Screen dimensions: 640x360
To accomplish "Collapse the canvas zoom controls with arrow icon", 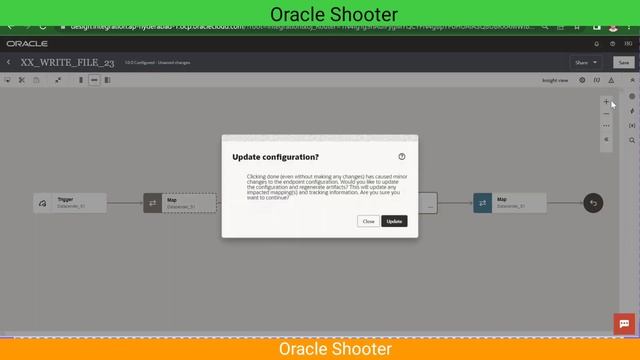I will 606,139.
